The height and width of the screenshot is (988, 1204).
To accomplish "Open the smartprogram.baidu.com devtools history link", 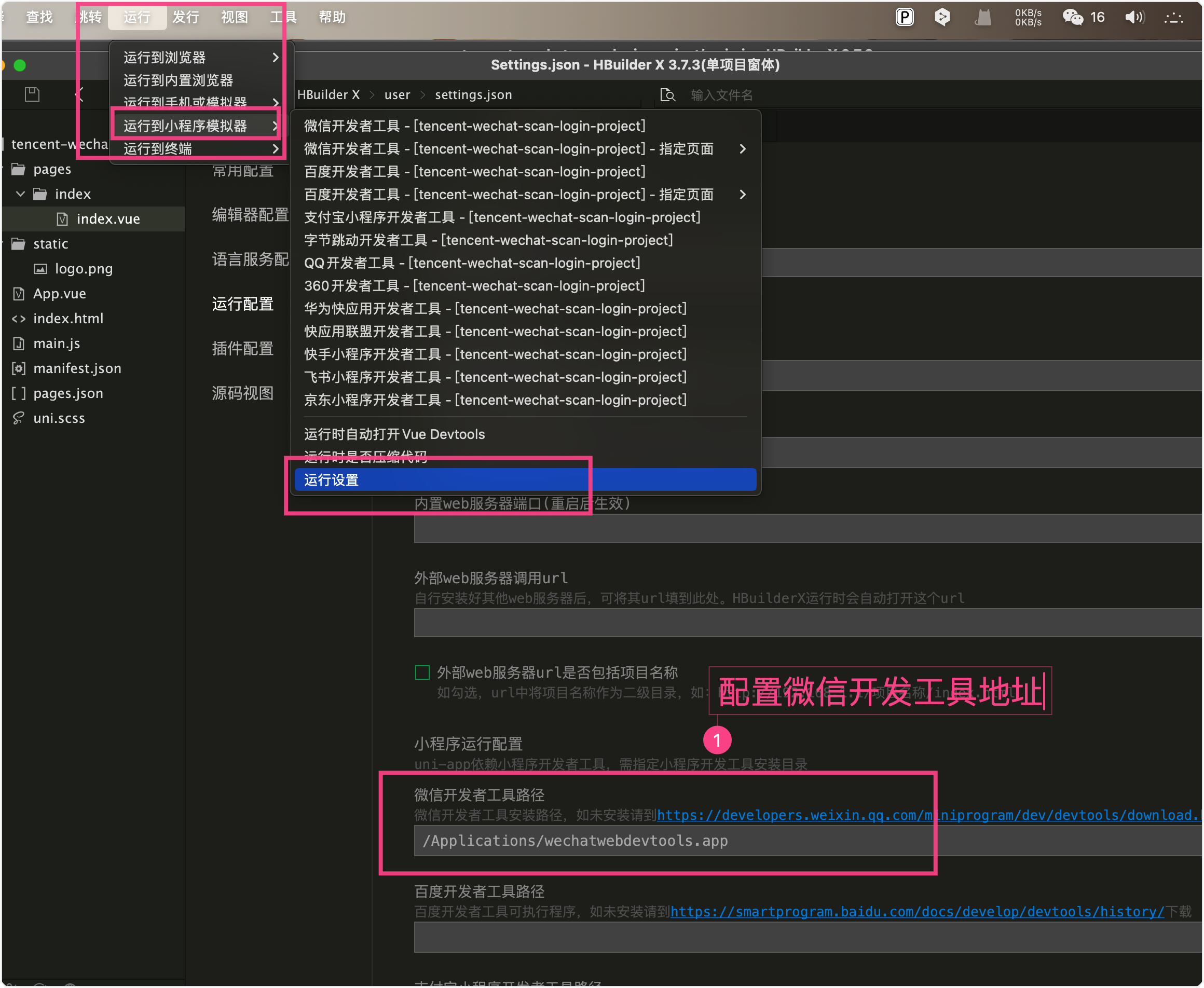I will coord(917,912).
